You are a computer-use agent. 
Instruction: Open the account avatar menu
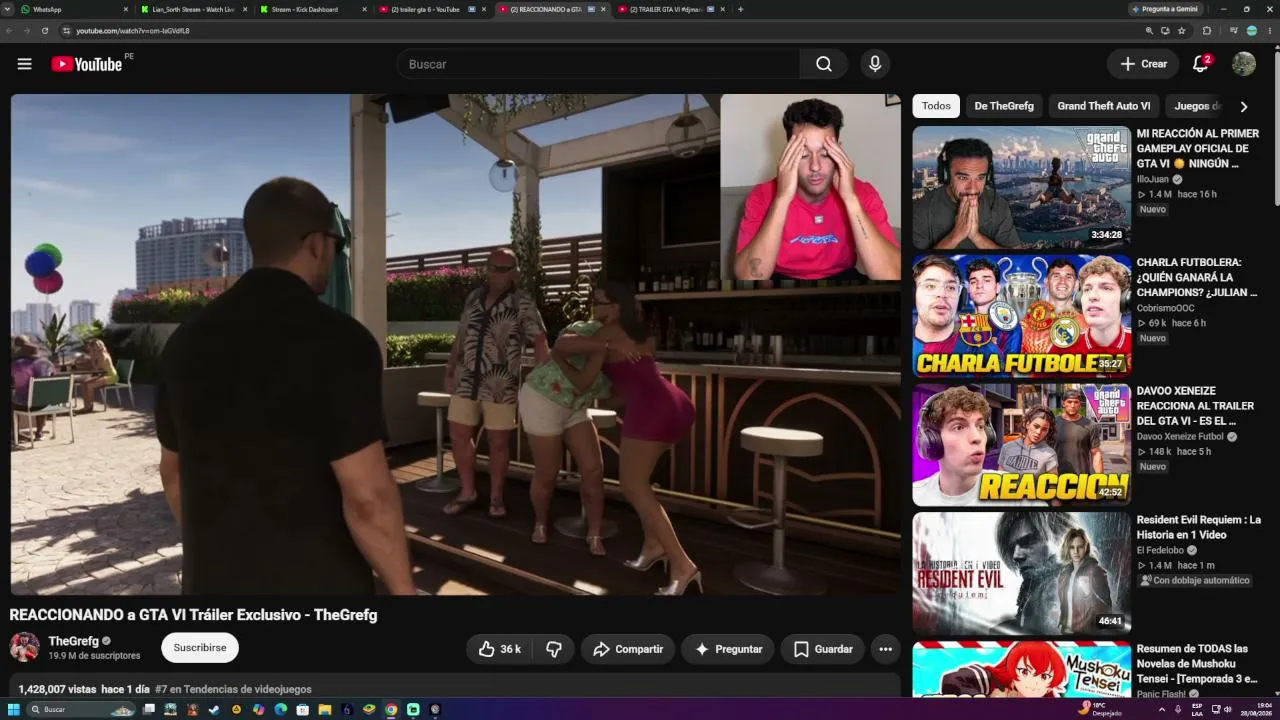(x=1244, y=64)
